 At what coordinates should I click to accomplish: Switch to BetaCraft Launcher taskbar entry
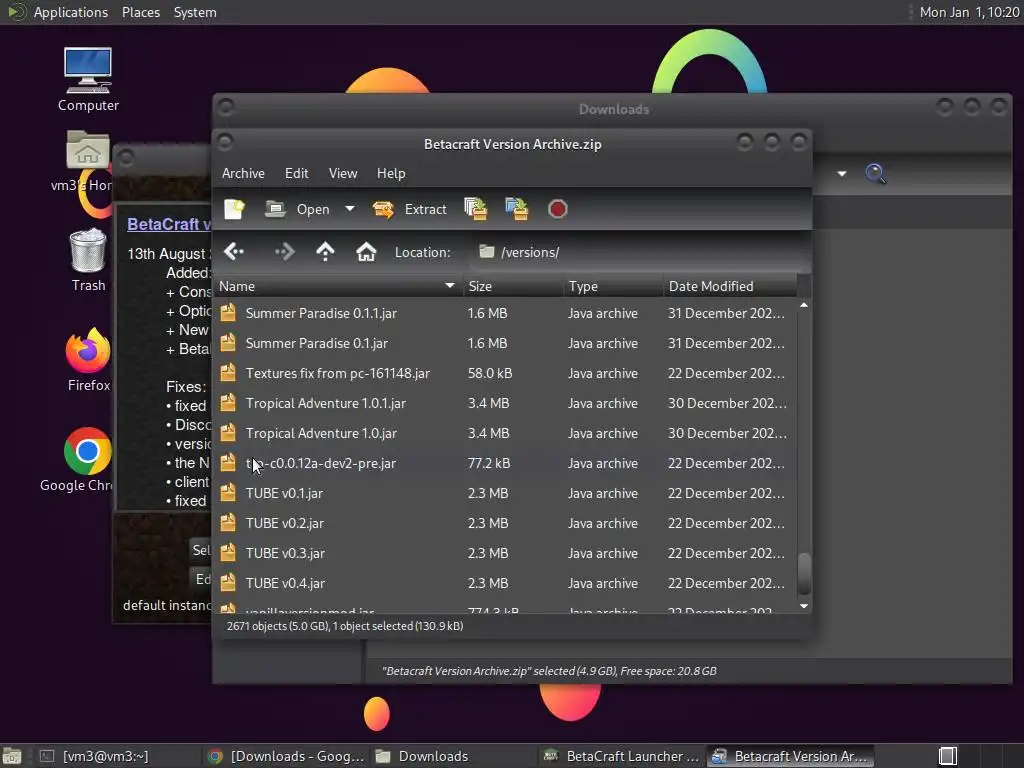[x=622, y=756]
